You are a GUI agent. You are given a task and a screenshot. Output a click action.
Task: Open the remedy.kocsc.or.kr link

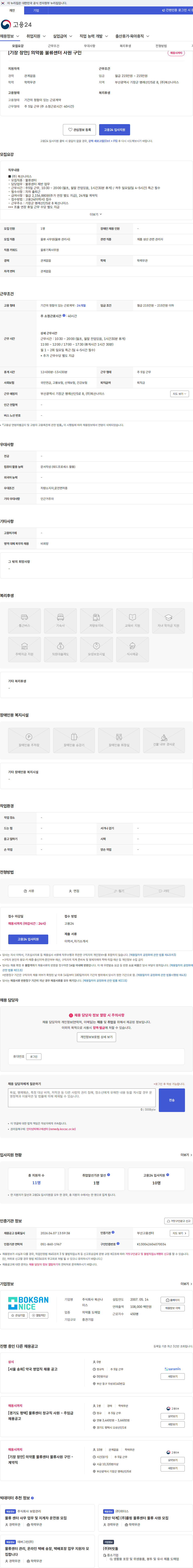coord(51,1129)
